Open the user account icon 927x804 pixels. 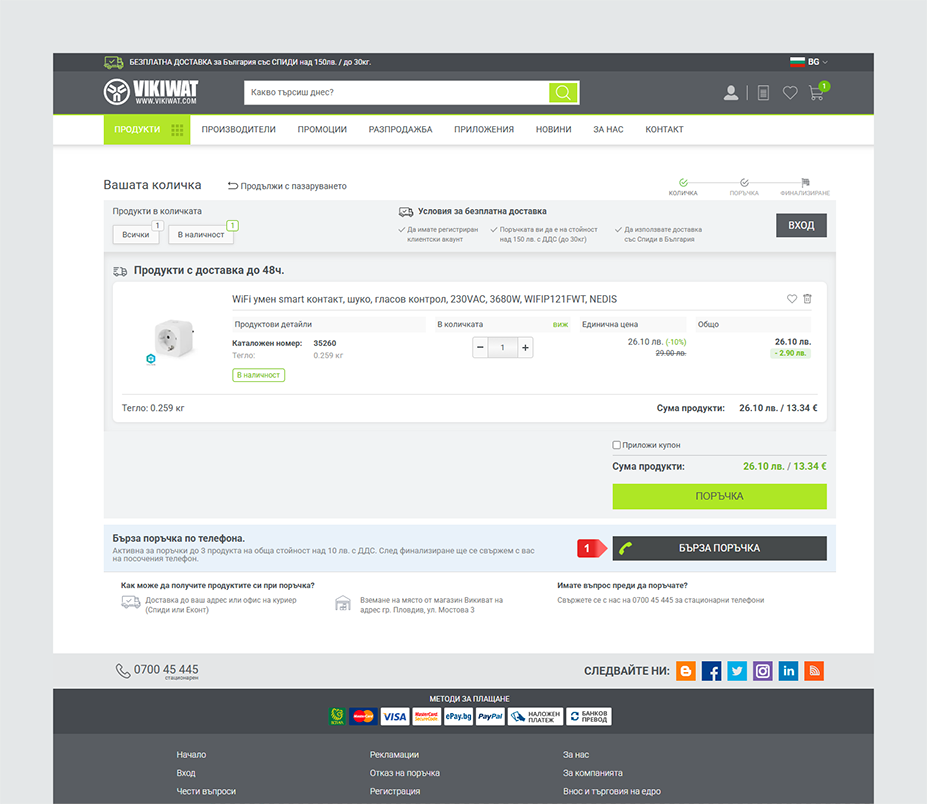(x=731, y=93)
